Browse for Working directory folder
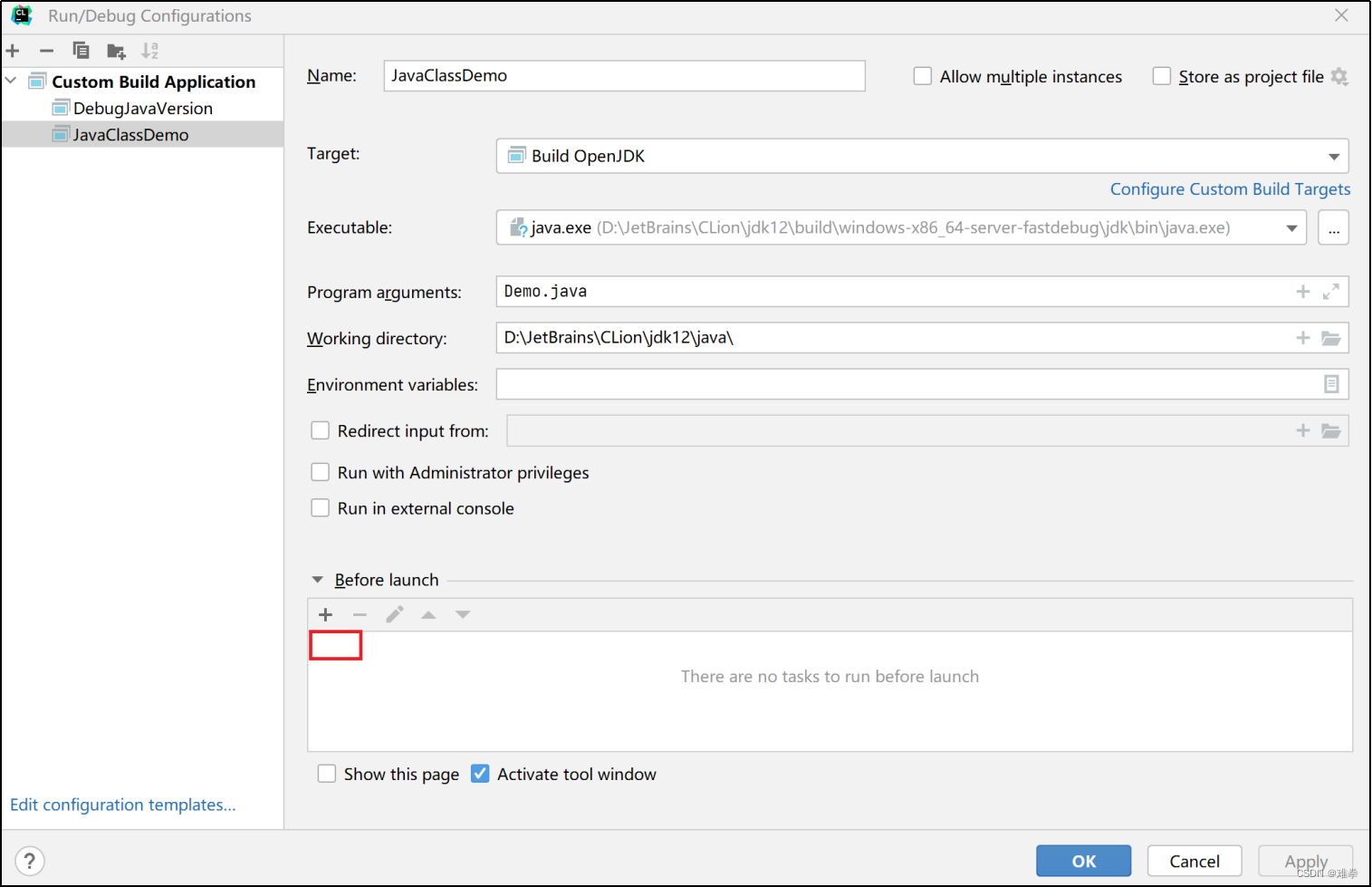1372x887 pixels. [x=1330, y=338]
